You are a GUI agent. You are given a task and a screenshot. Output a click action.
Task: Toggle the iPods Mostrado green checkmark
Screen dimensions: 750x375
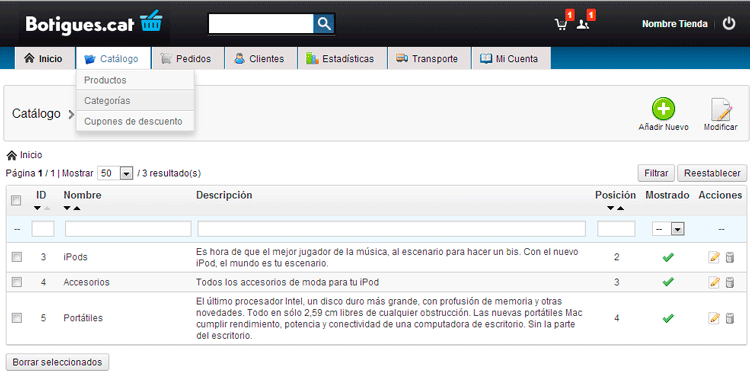tap(668, 257)
